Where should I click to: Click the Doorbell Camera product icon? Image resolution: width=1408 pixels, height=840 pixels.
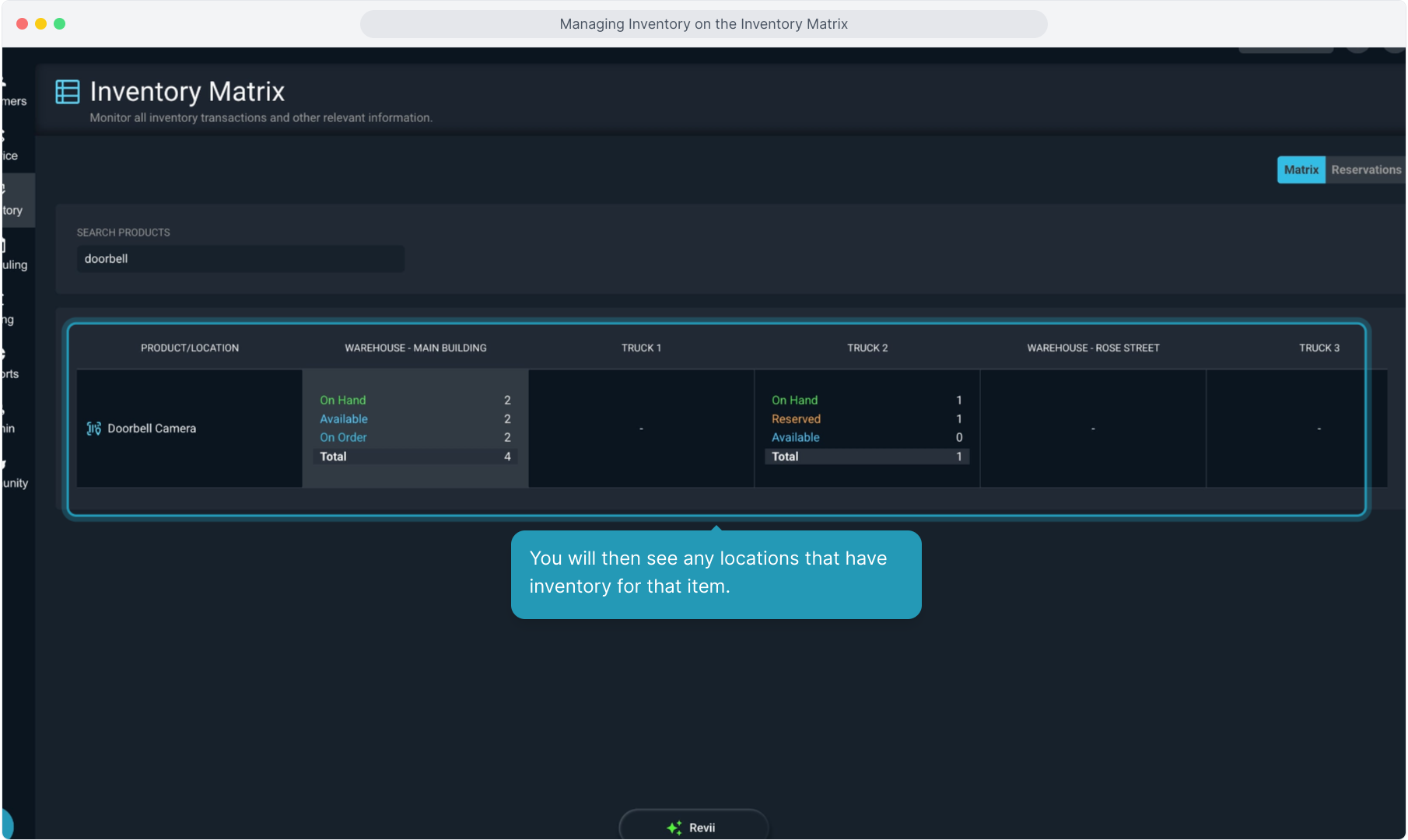point(93,429)
